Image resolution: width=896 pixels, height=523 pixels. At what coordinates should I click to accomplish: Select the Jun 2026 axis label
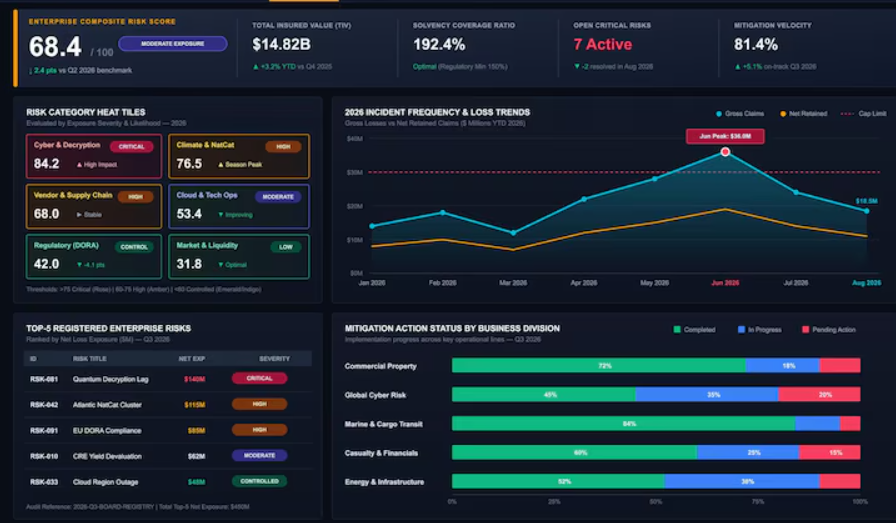pos(725,283)
